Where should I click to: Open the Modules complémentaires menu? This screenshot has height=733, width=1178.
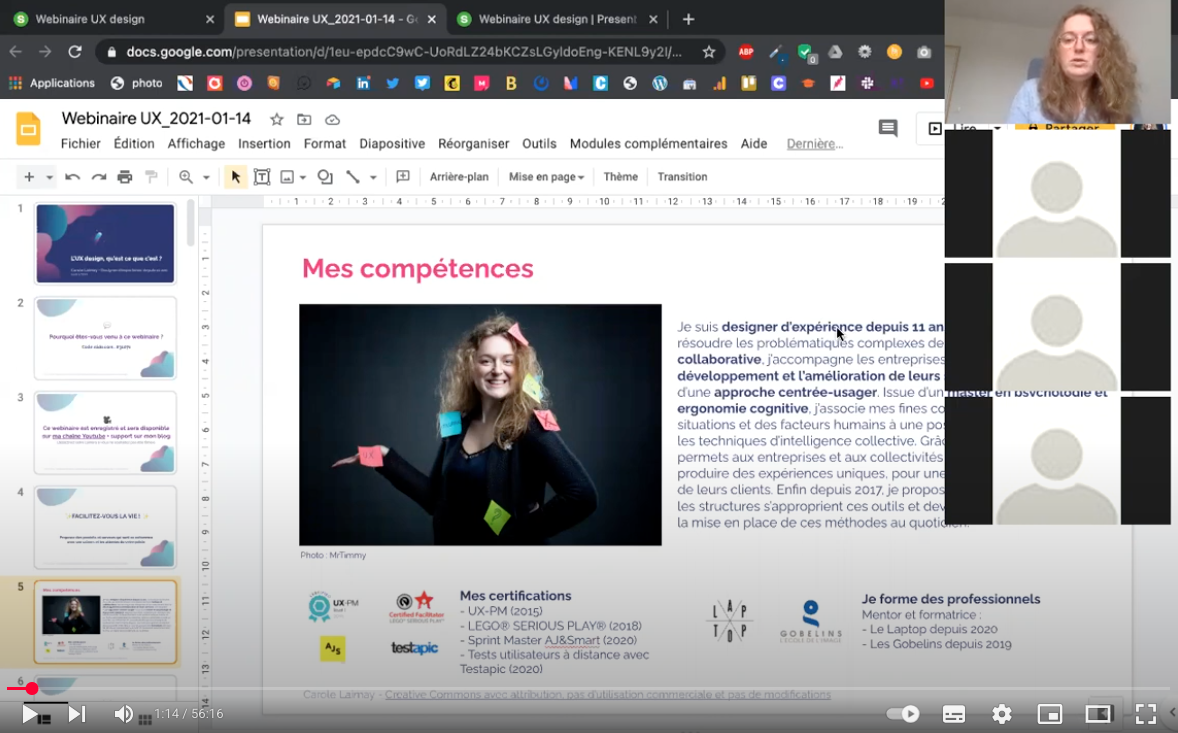coord(648,143)
